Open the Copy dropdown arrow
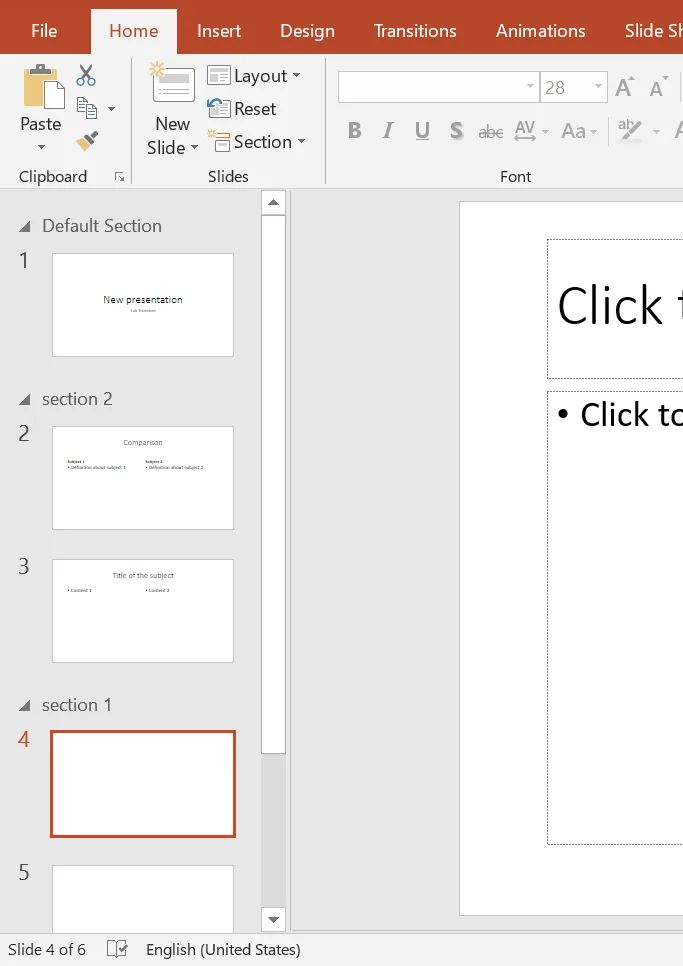 pos(111,109)
